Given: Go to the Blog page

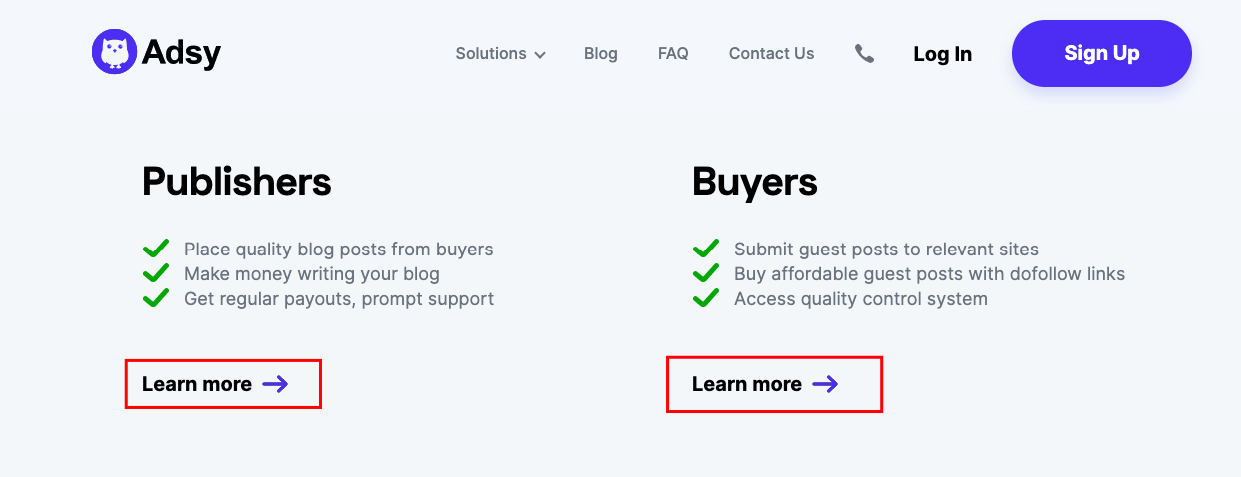Looking at the screenshot, I should pyautogui.click(x=601, y=54).
